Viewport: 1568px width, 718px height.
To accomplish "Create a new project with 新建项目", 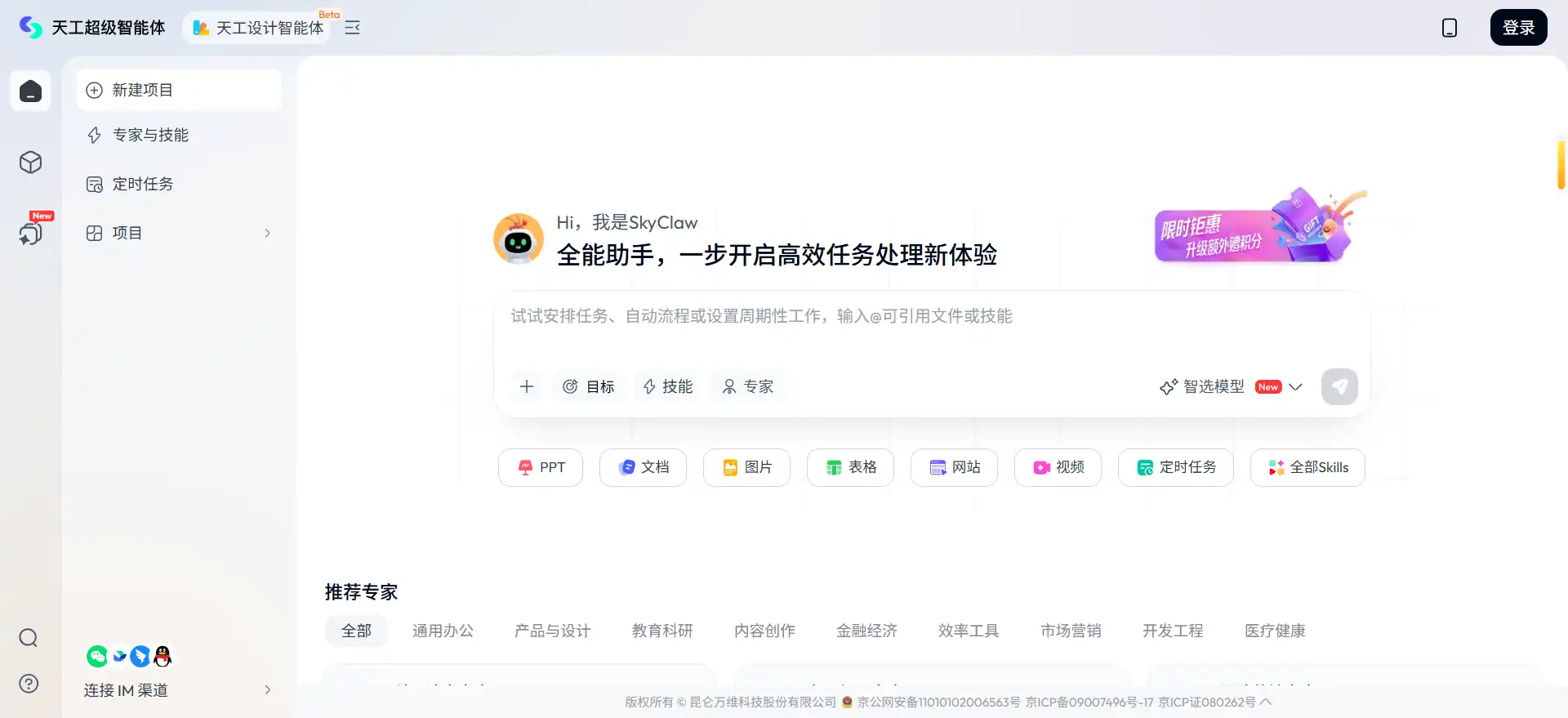I will tap(179, 90).
